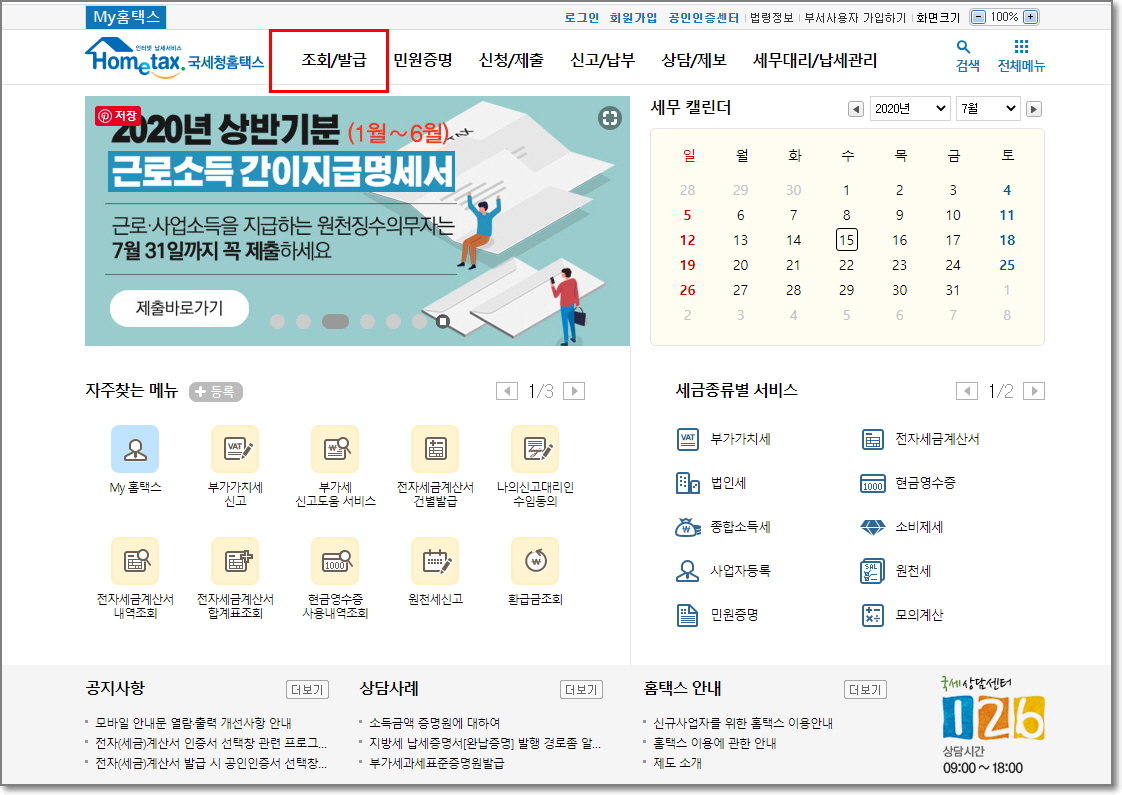Pause banner slideshow with stop button

pyautogui.click(x=443, y=321)
